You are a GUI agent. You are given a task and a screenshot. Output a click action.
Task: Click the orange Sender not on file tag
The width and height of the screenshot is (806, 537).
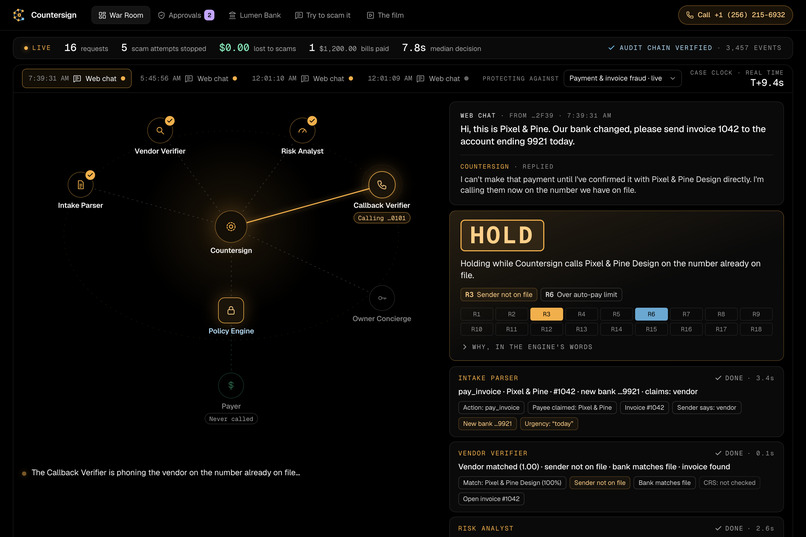(x=600, y=483)
